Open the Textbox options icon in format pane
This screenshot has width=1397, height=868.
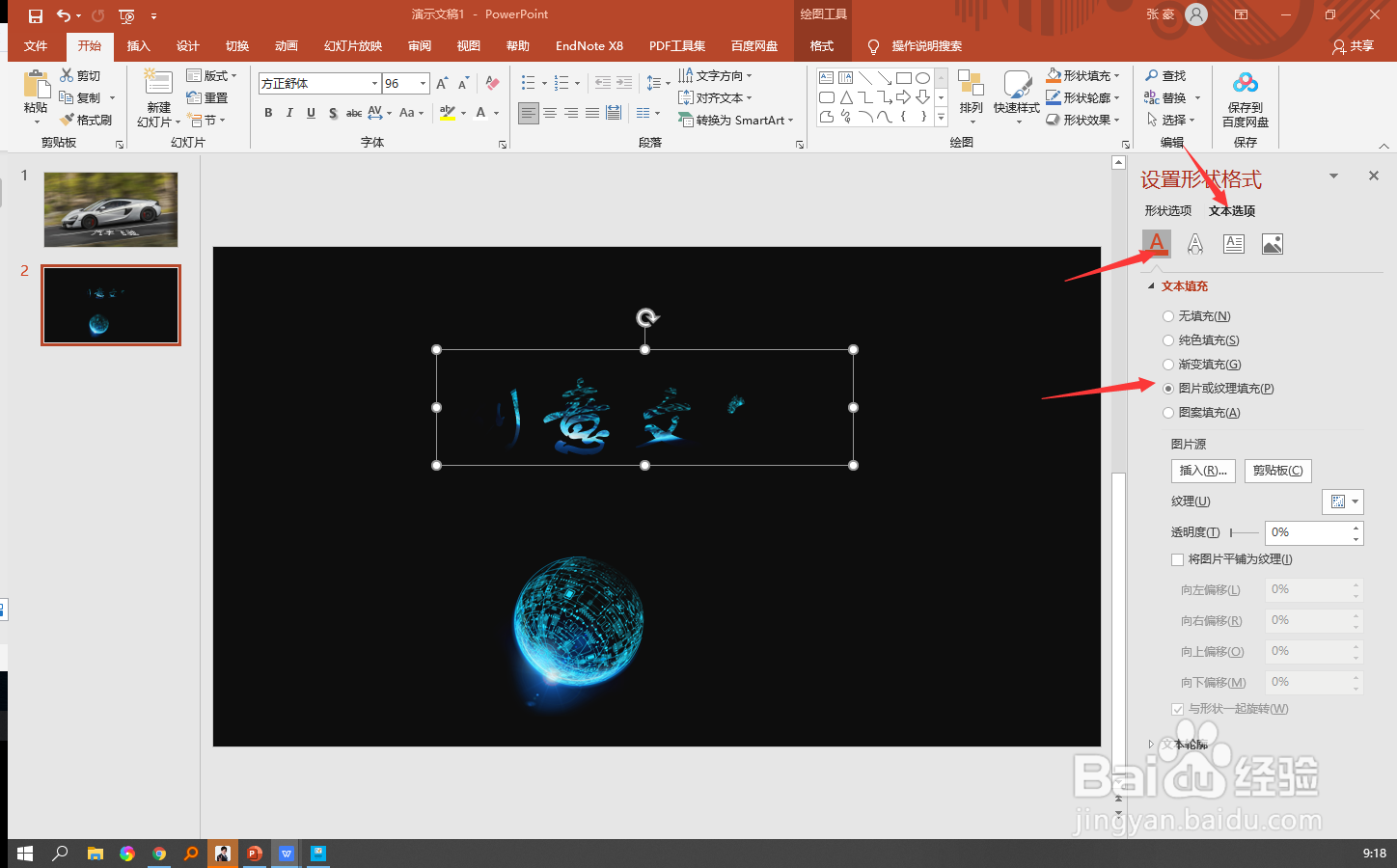coord(1234,244)
